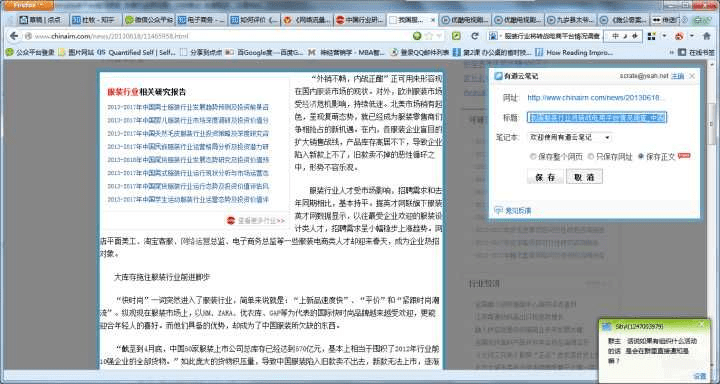Screen dimensions: 720x384
Task: Reload the page with the refresh icon
Action: (x=475, y=36)
